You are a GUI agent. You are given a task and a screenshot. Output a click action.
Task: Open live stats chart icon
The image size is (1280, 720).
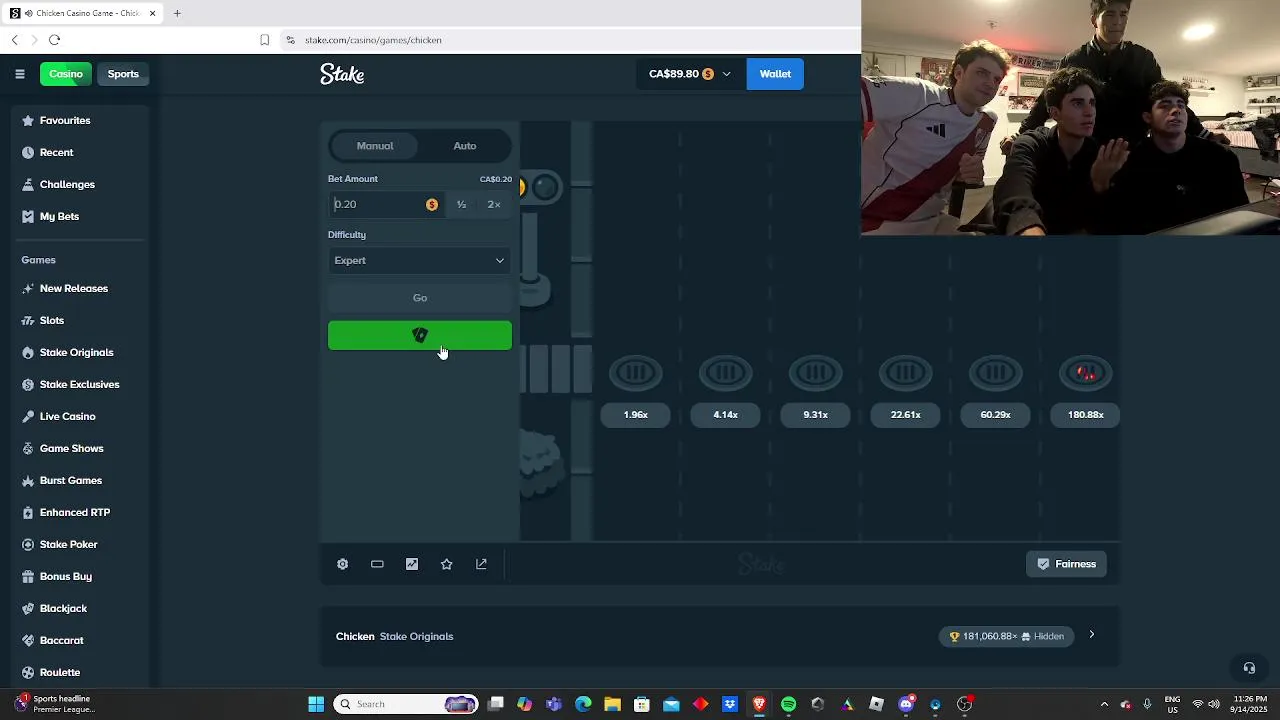click(412, 564)
